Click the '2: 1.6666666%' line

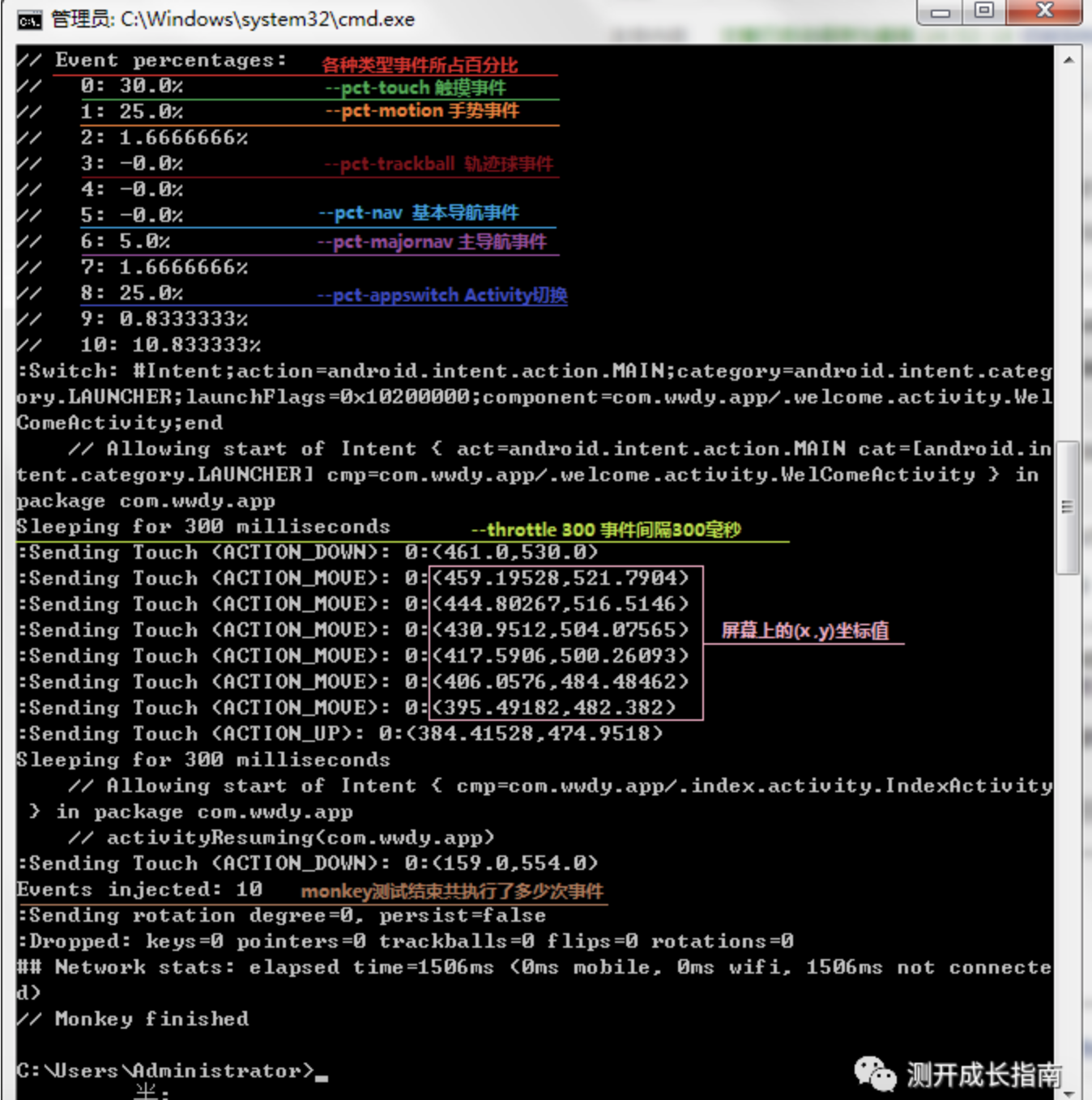(x=133, y=138)
